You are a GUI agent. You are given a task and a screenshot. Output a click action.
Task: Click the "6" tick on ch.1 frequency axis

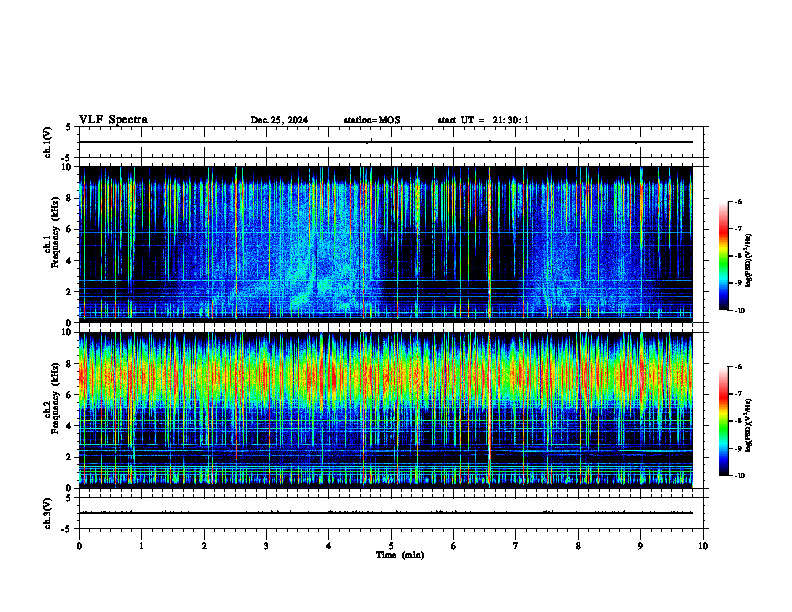click(x=70, y=229)
